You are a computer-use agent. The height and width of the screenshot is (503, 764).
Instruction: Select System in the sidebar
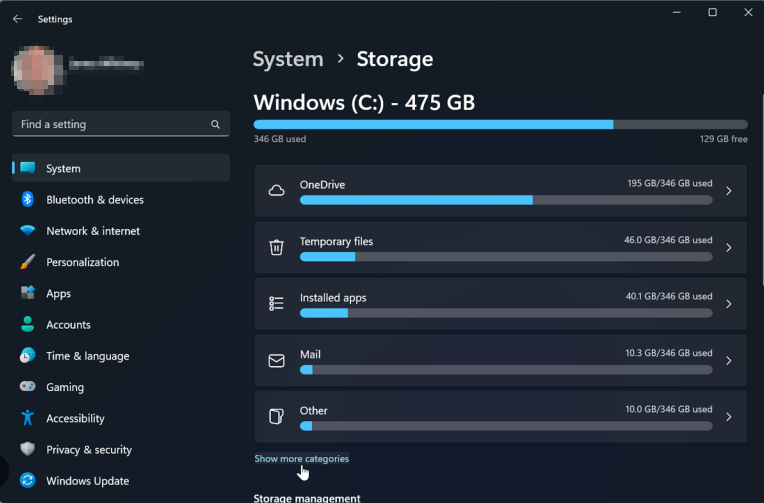[x=121, y=168]
